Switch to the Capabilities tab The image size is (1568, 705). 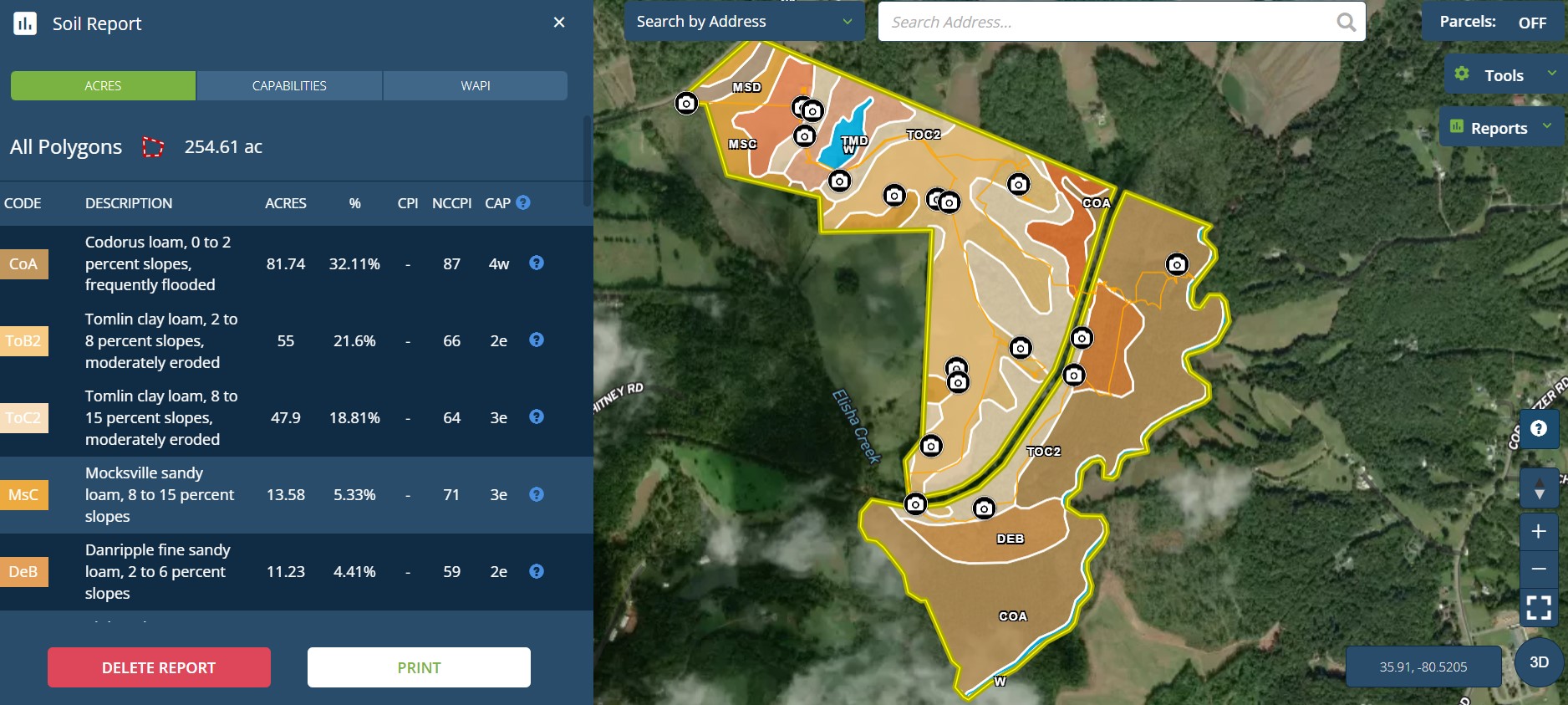tap(289, 86)
